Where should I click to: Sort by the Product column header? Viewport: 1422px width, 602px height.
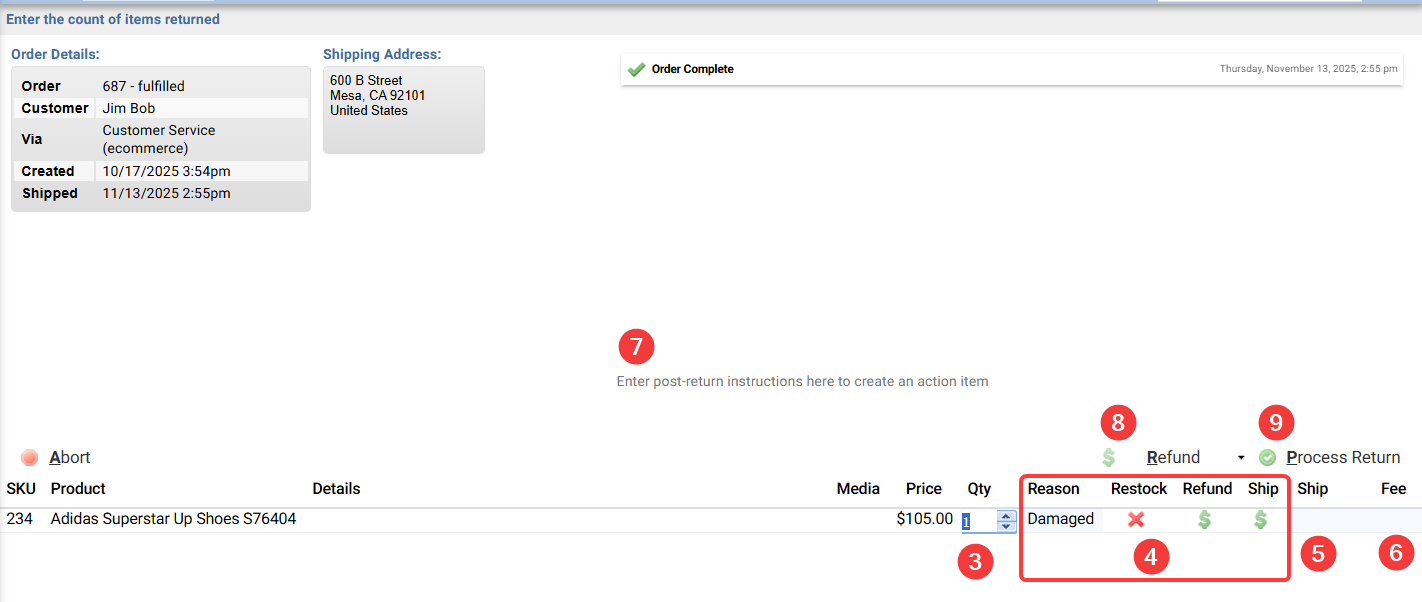pyautogui.click(x=78, y=489)
